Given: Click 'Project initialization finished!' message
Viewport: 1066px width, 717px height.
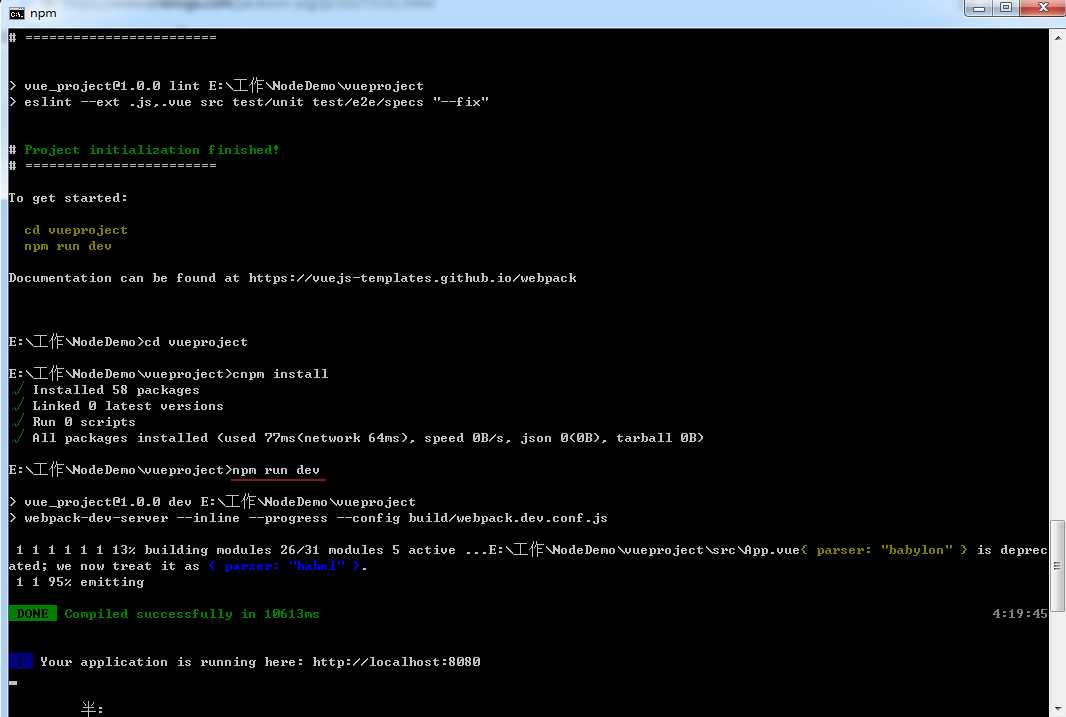Looking at the screenshot, I should pyautogui.click(x=152, y=150).
